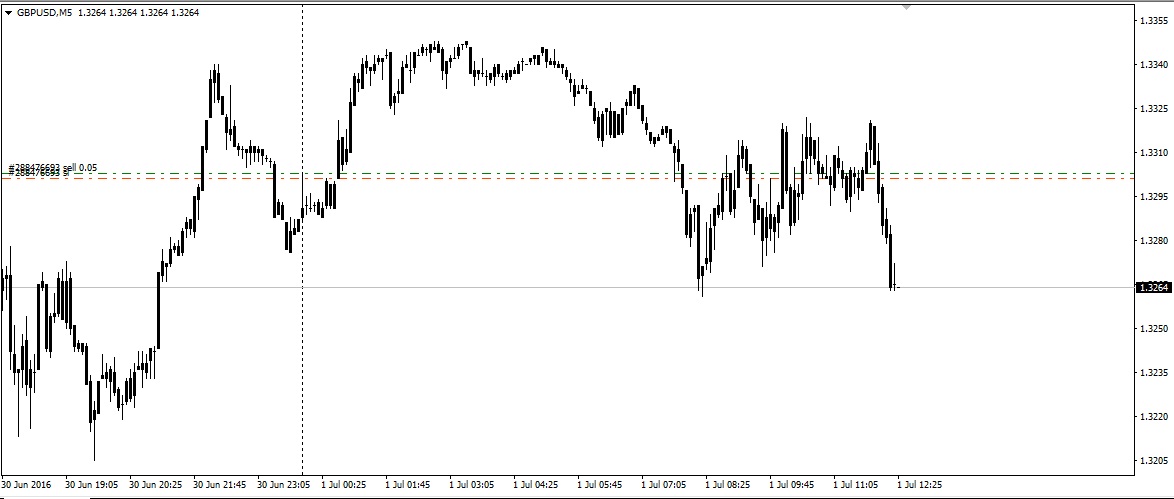Viewport: 1174px width, 499px height.
Task: Click the dotted vertical day separator line
Action: click(302, 240)
